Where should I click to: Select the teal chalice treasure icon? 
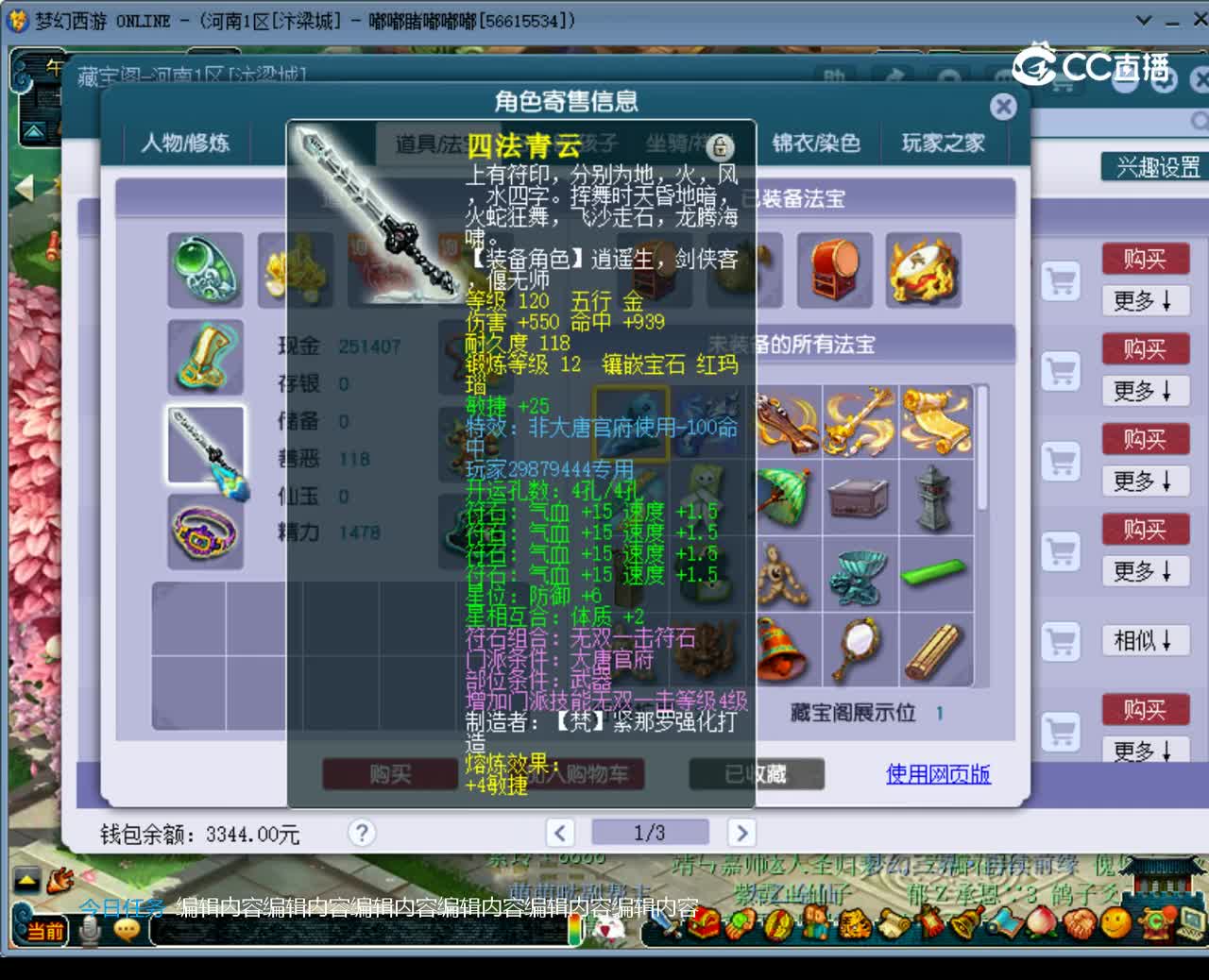[859, 573]
